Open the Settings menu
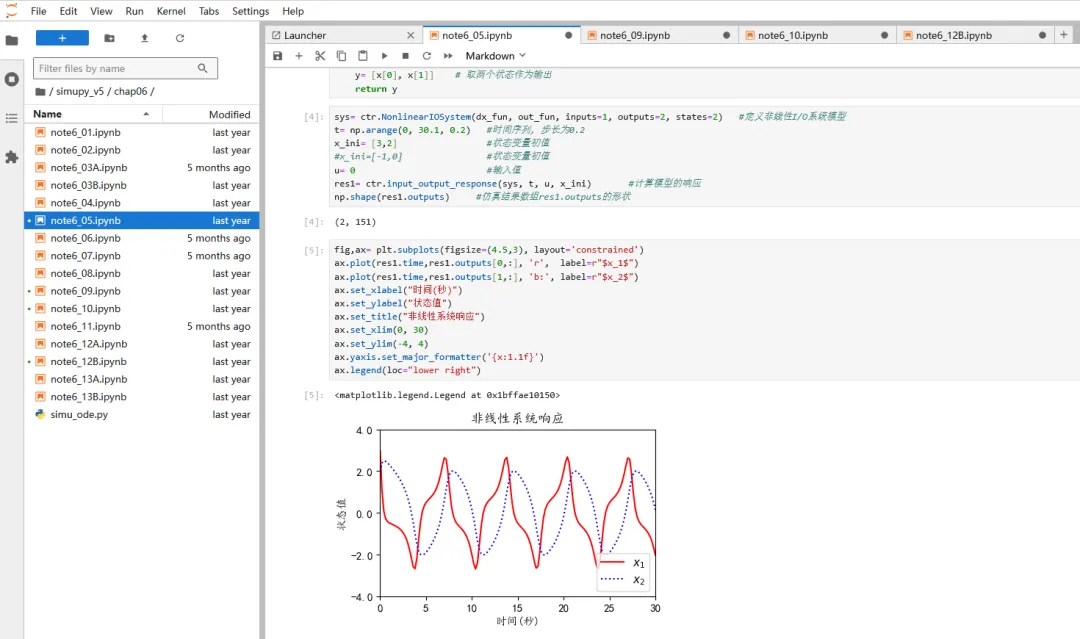This screenshot has height=639, width=1080. pyautogui.click(x=251, y=11)
